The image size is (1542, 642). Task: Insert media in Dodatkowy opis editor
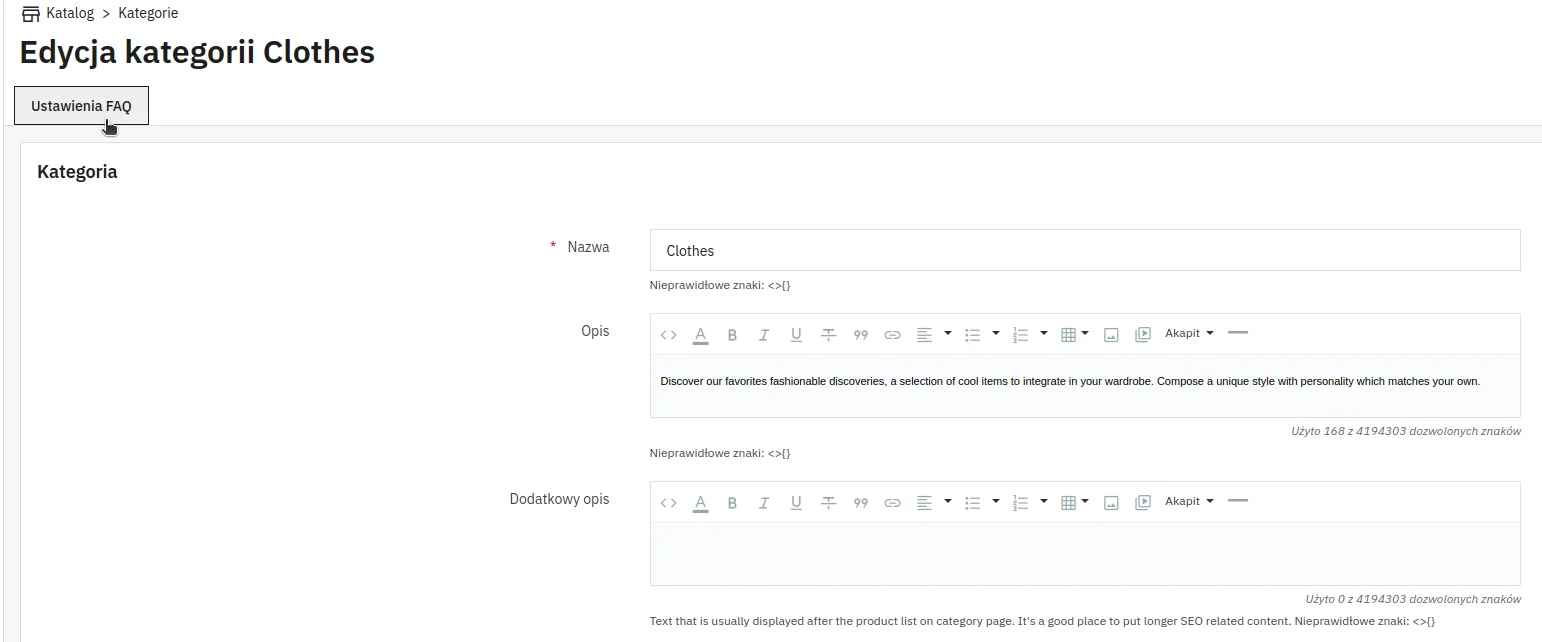coord(1143,503)
